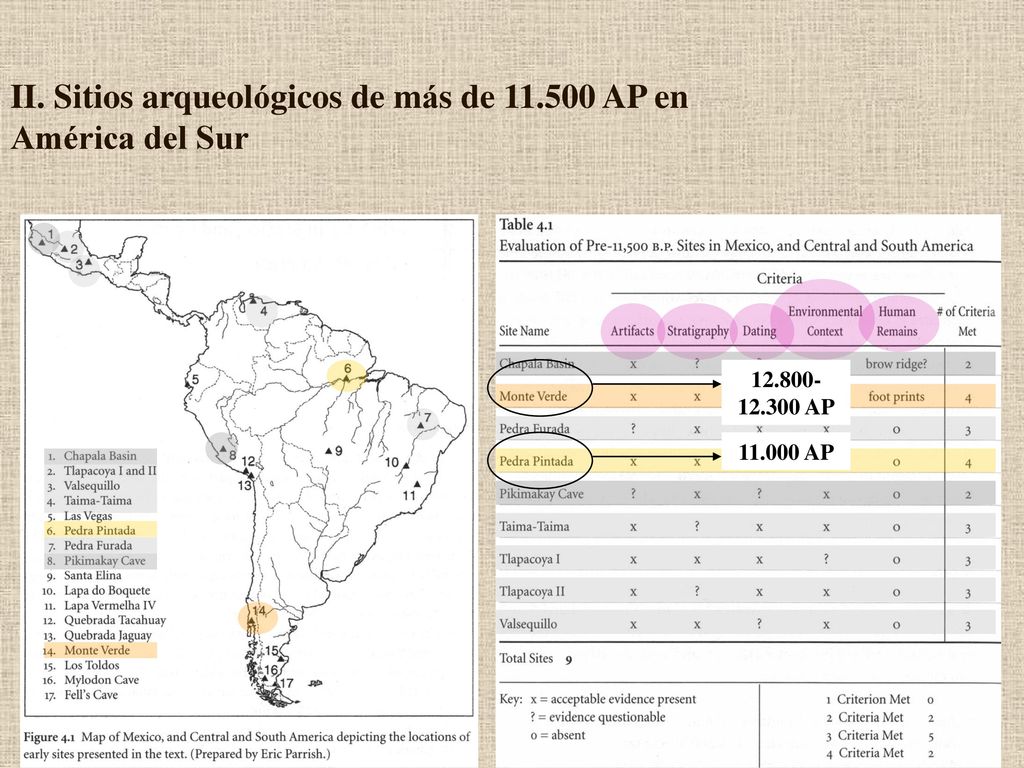1024x768 pixels.
Task: Click the 'foot prints' cell in Monte Verde row
Action: point(896,396)
